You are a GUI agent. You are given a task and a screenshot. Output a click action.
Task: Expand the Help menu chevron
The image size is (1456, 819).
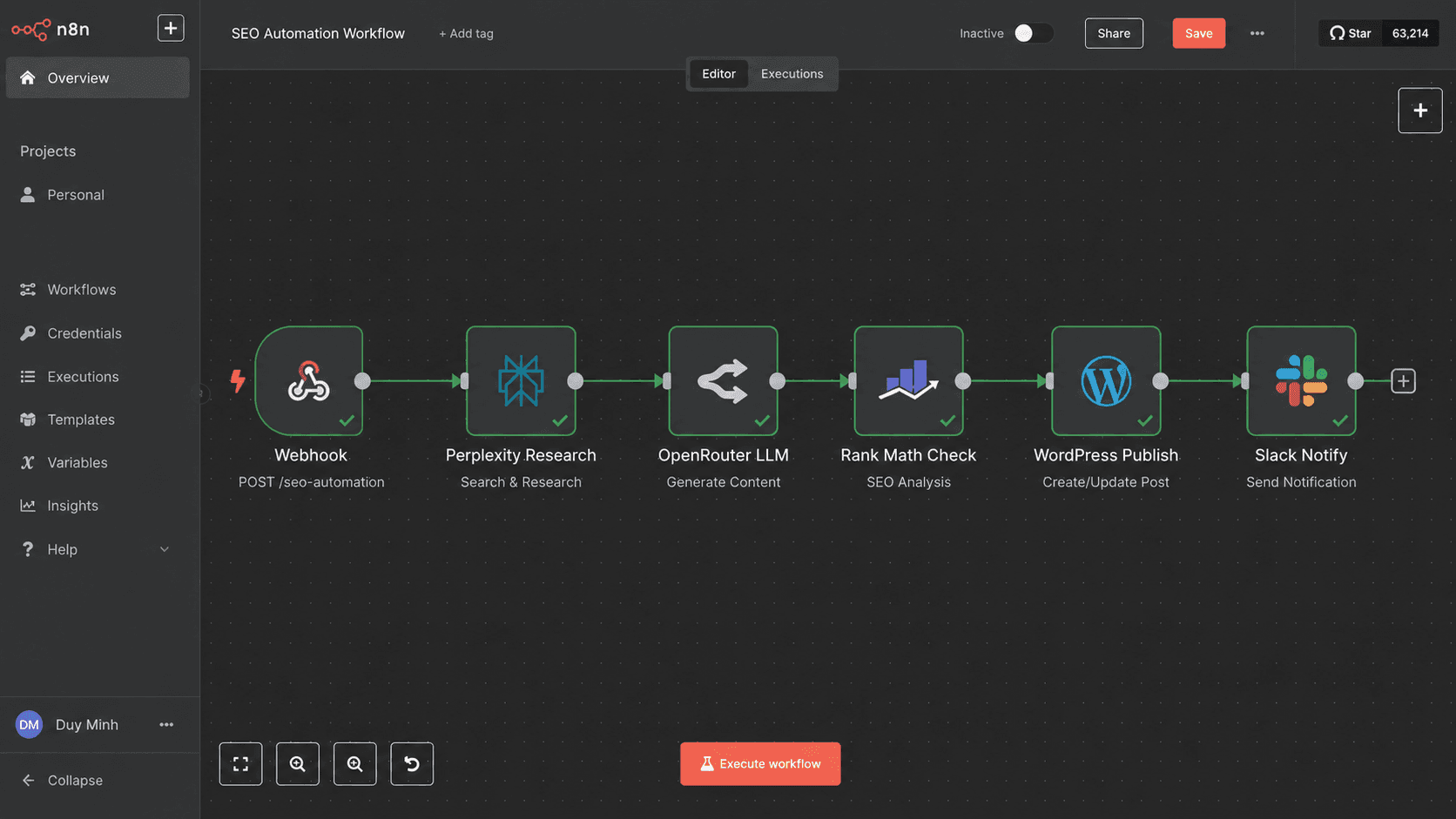165,549
